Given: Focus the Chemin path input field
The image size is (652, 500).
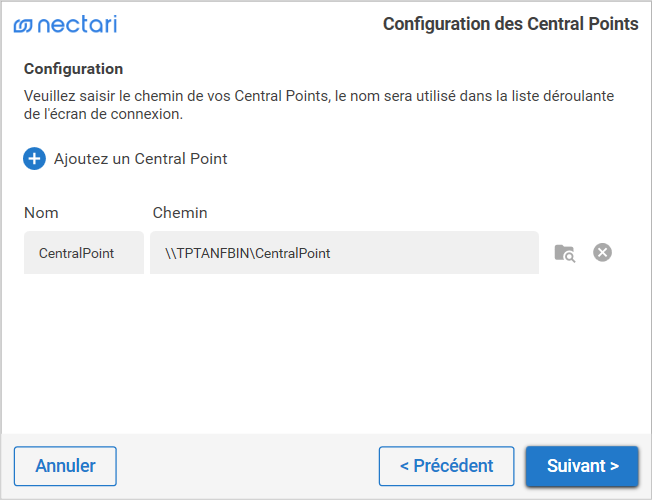Looking at the screenshot, I should pyautogui.click(x=344, y=253).
